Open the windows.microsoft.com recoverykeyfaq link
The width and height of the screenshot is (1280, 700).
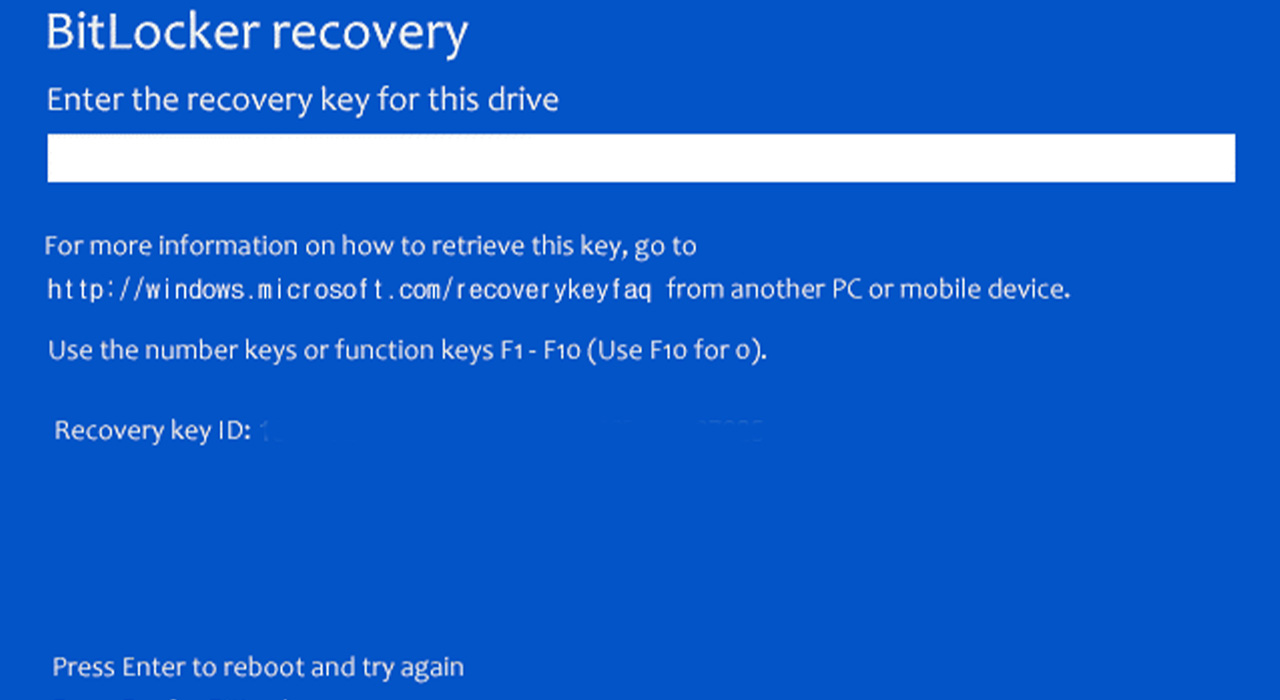click(x=350, y=290)
